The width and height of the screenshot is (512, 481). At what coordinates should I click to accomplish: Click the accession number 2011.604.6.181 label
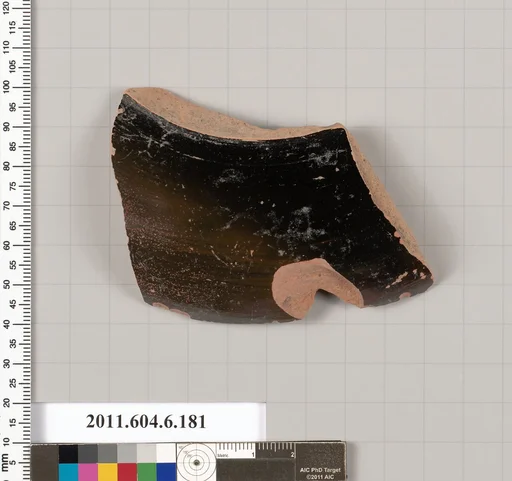click(146, 422)
